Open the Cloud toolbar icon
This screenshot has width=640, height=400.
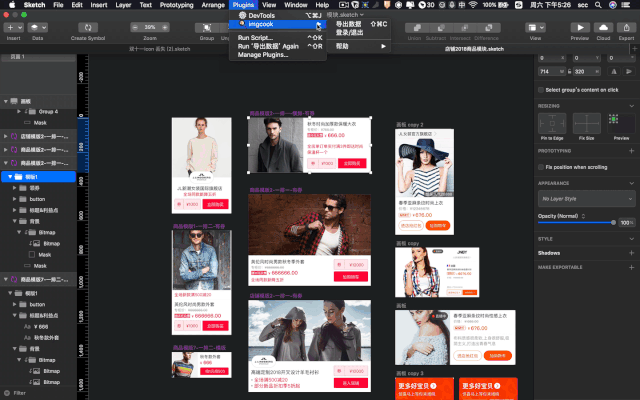pyautogui.click(x=603, y=27)
